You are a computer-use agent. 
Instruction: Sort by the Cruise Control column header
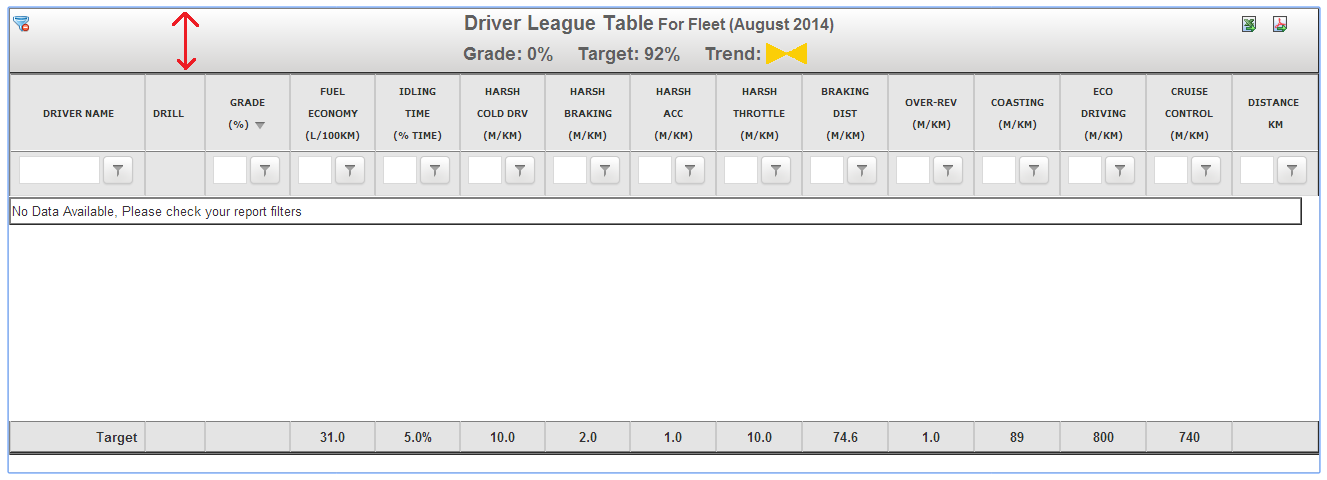pyautogui.click(x=1189, y=113)
